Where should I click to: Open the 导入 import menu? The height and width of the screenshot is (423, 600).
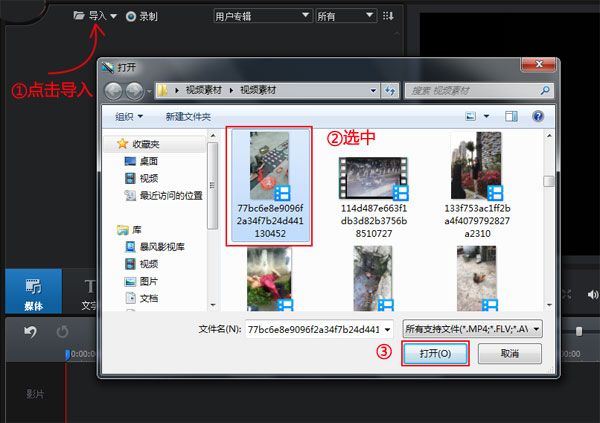coord(95,16)
